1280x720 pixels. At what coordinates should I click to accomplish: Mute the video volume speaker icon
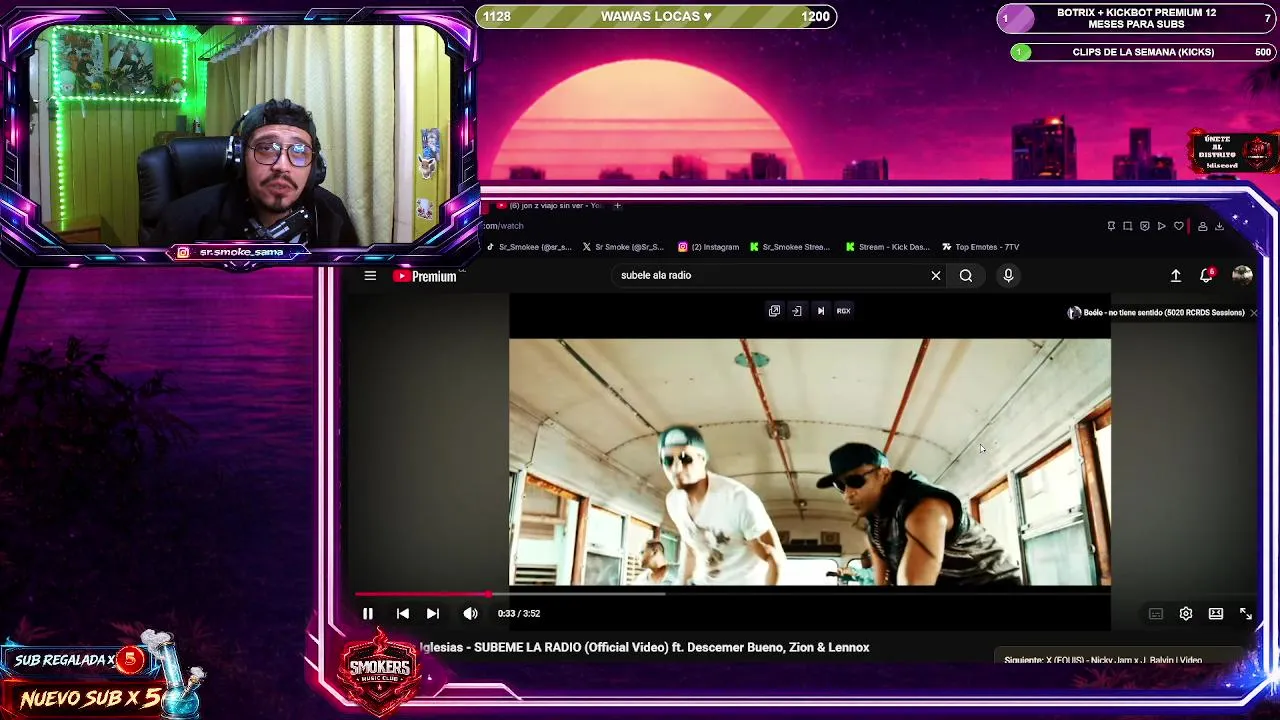tap(470, 613)
